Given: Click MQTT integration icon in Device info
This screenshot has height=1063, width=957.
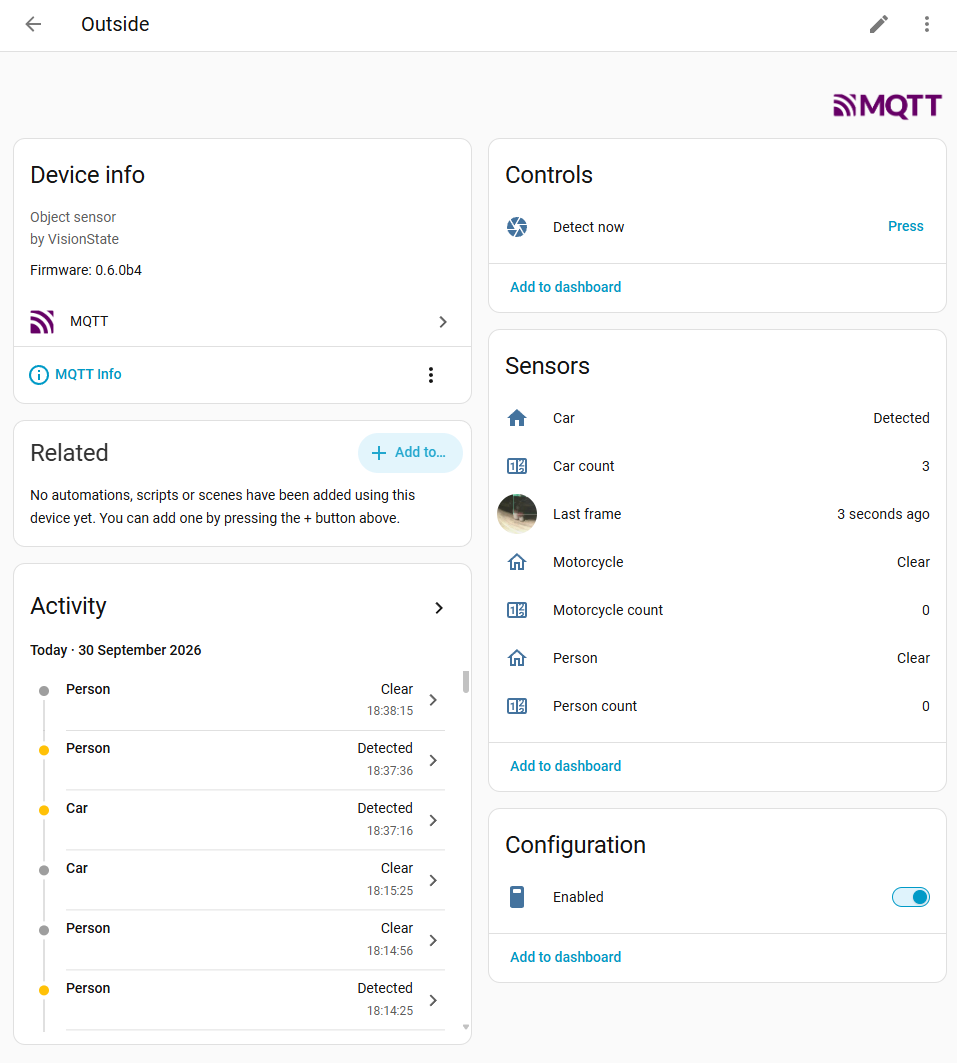Looking at the screenshot, I should (x=42, y=321).
